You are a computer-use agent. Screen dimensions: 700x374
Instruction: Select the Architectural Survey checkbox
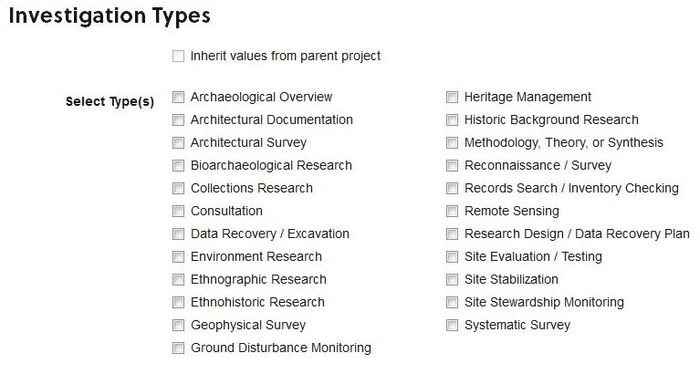(178, 142)
